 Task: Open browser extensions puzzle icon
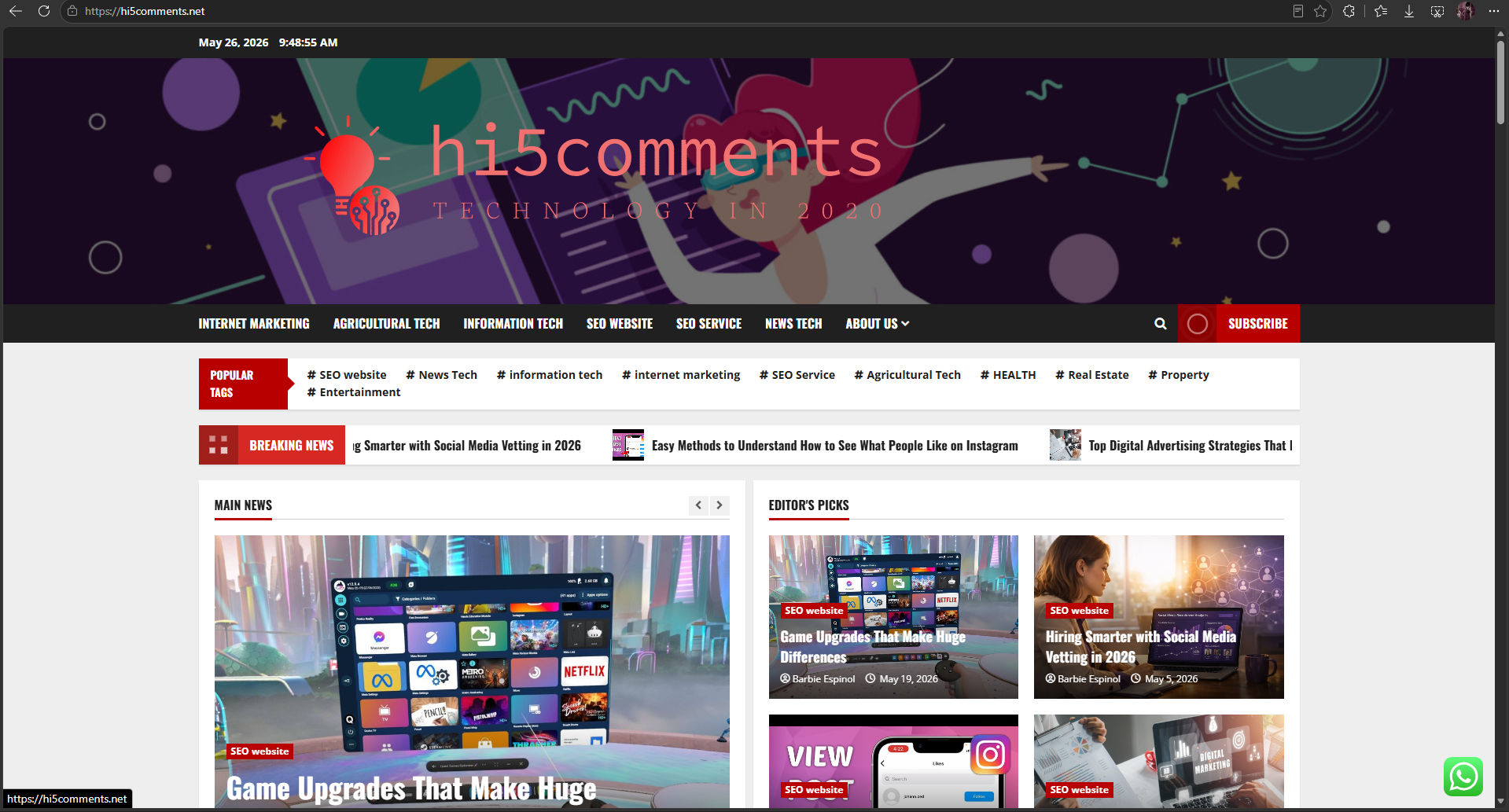1349,11
